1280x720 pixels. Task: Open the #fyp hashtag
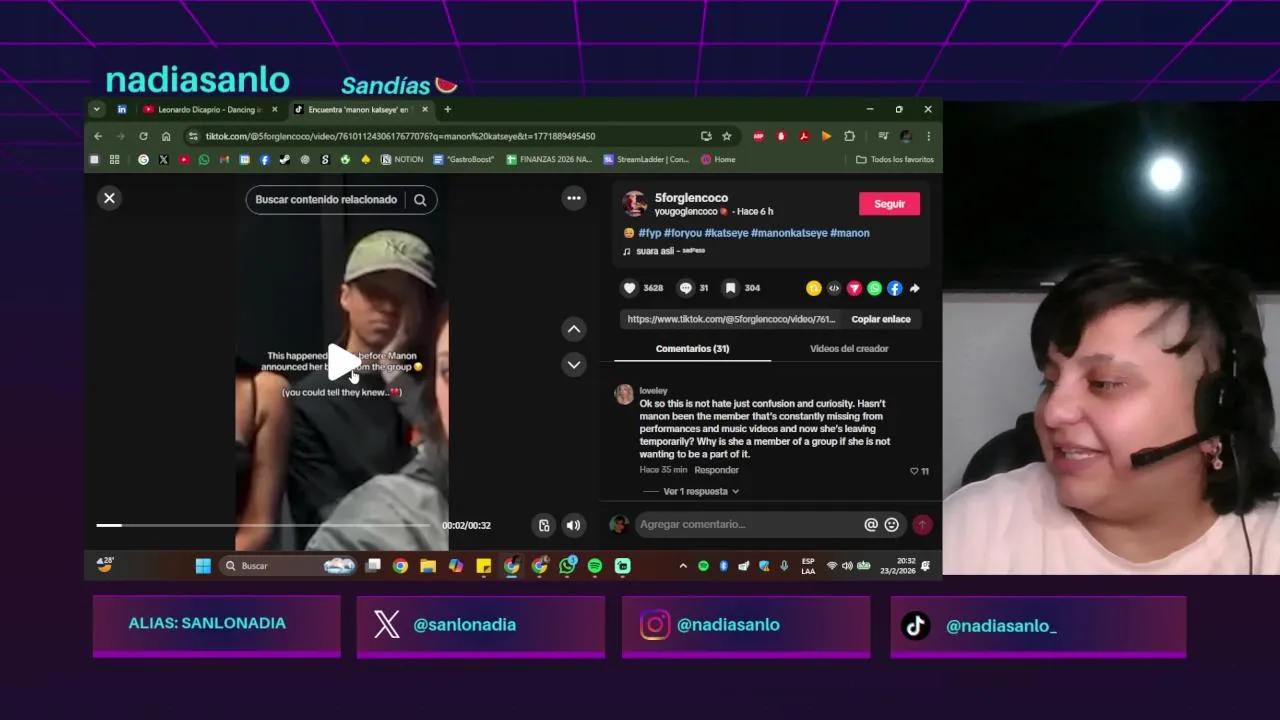(650, 233)
